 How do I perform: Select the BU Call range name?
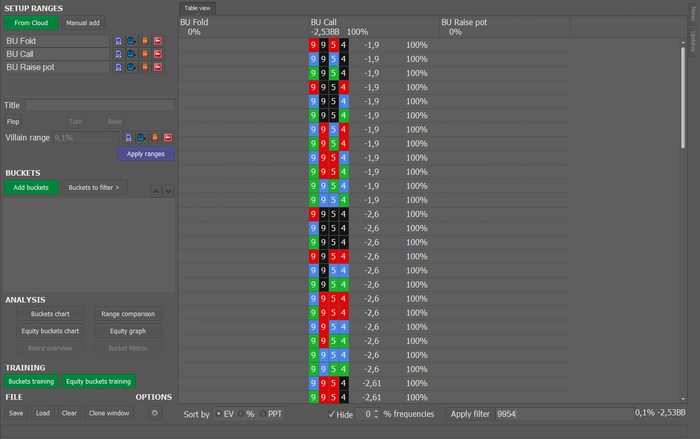(57, 54)
